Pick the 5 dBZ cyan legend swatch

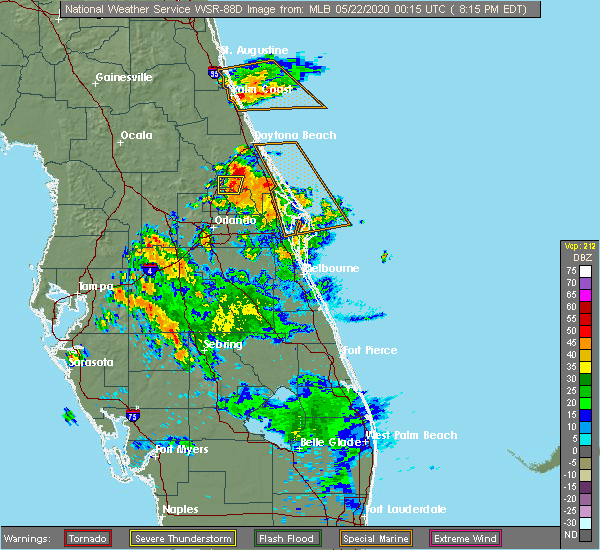[585, 439]
